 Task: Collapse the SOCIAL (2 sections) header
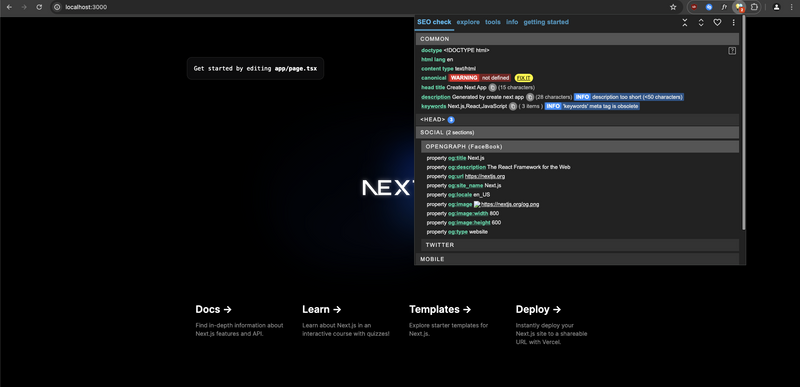click(x=578, y=133)
